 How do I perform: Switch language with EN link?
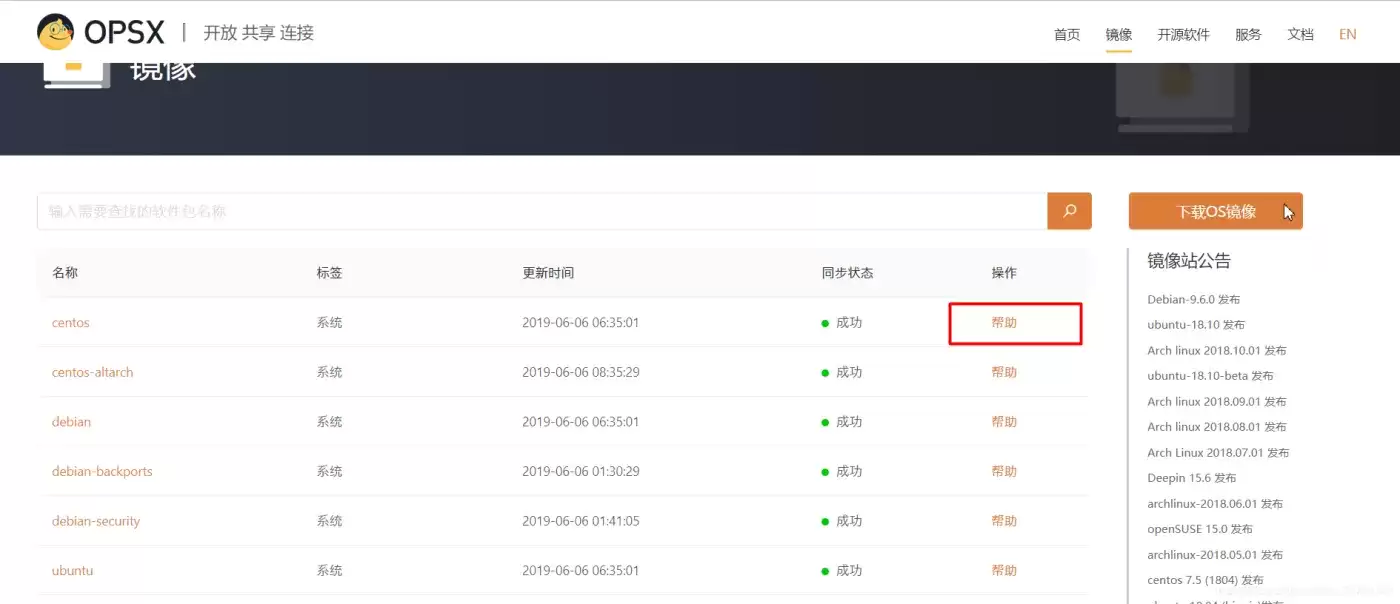[1348, 34]
